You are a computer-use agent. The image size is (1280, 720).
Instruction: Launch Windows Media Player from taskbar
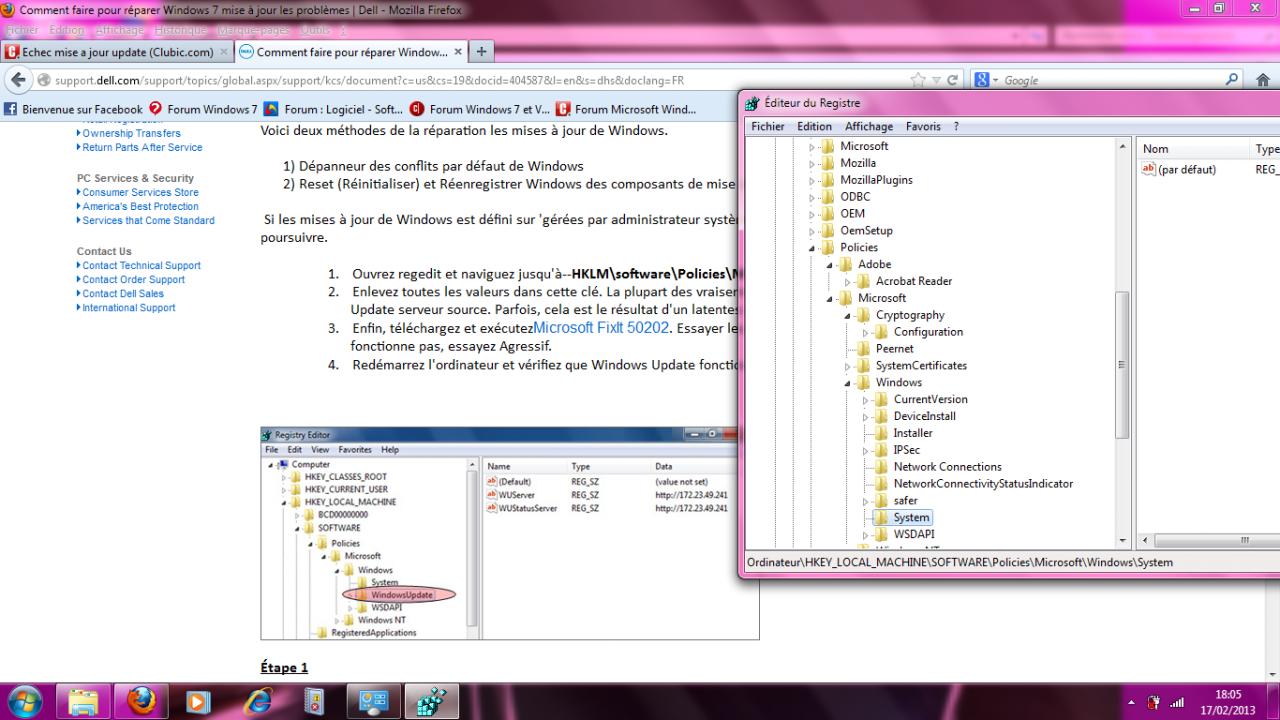click(200, 701)
